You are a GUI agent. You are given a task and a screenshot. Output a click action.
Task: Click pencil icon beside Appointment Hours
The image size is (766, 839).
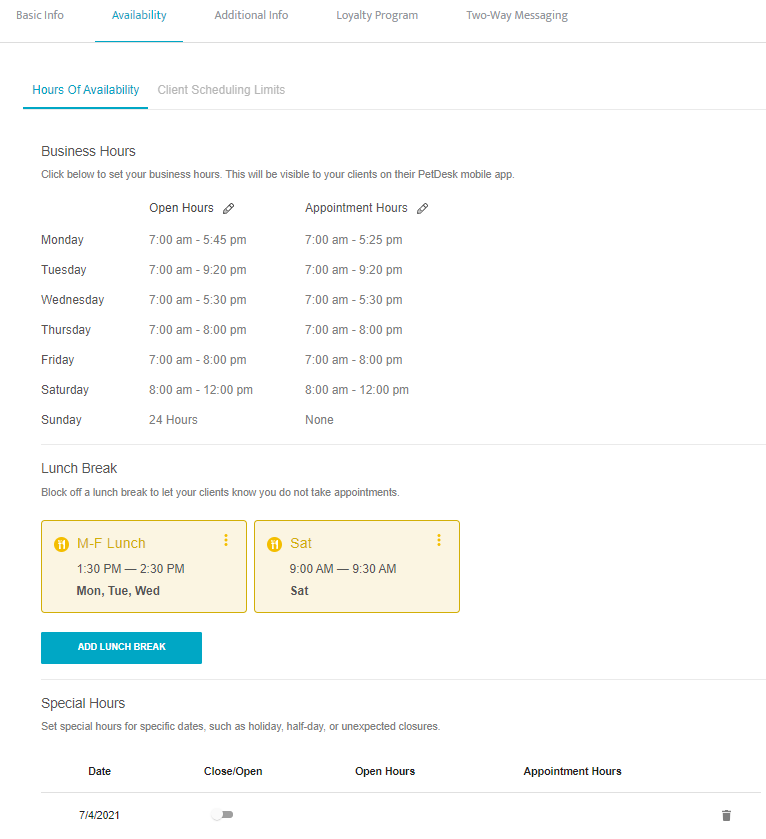[x=422, y=209]
